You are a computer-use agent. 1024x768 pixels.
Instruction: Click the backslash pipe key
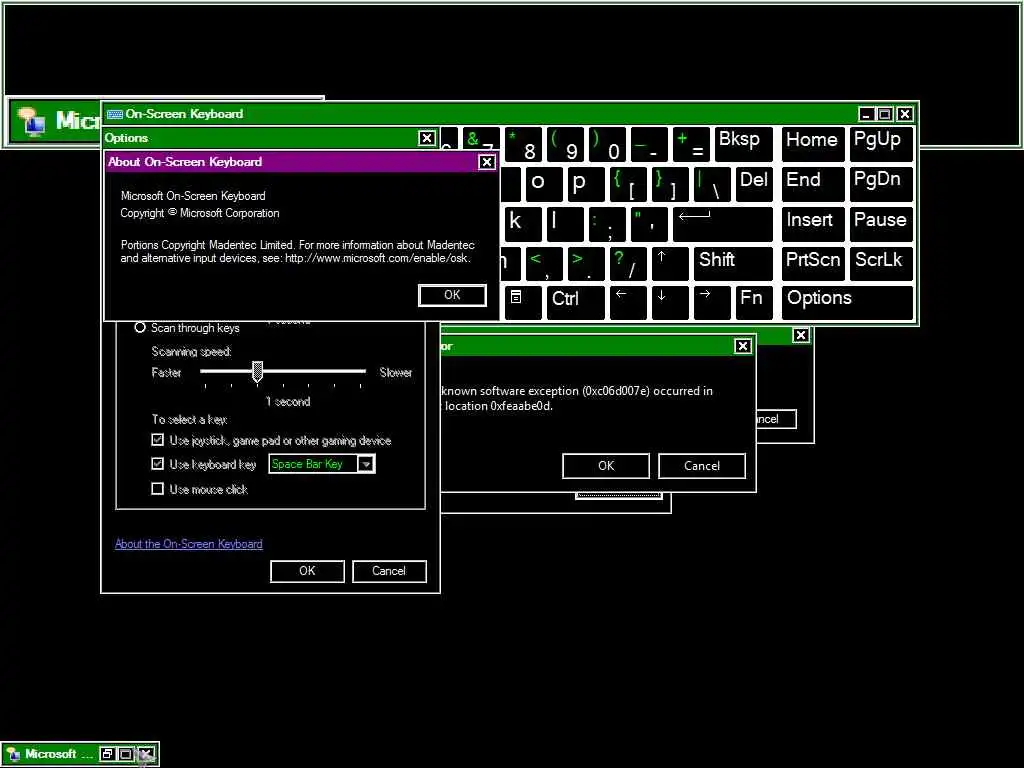point(712,185)
